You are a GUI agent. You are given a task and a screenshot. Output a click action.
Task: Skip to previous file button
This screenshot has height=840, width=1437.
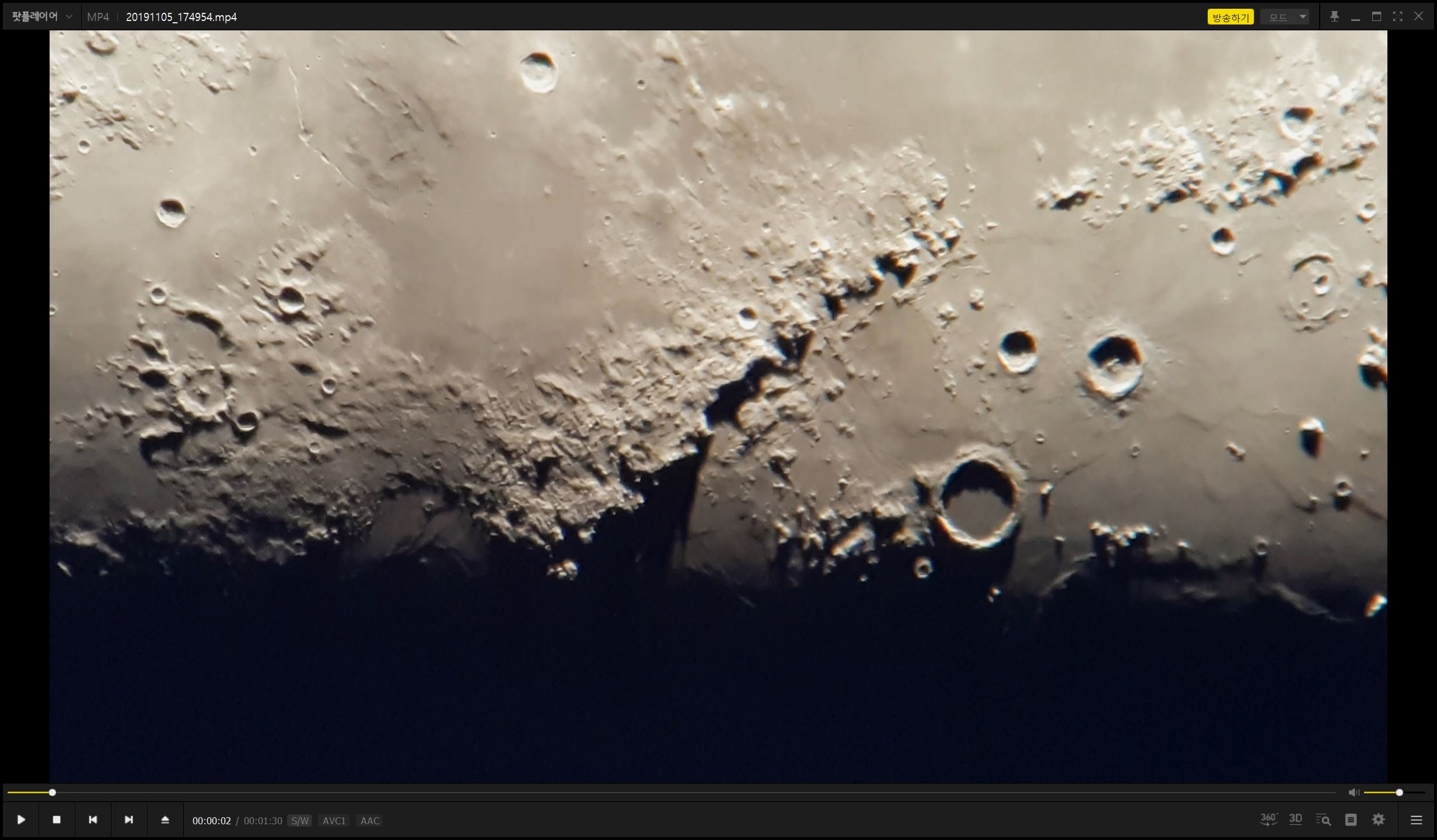point(93,820)
